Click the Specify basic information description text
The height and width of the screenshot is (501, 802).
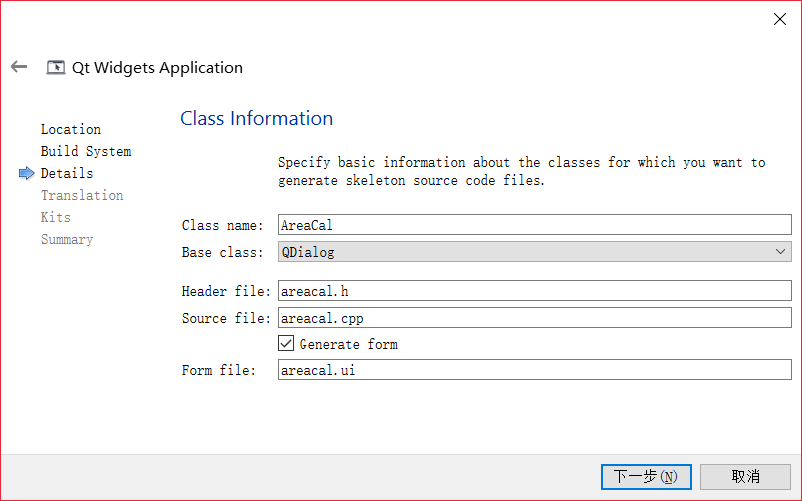pyautogui.click(x=522, y=171)
